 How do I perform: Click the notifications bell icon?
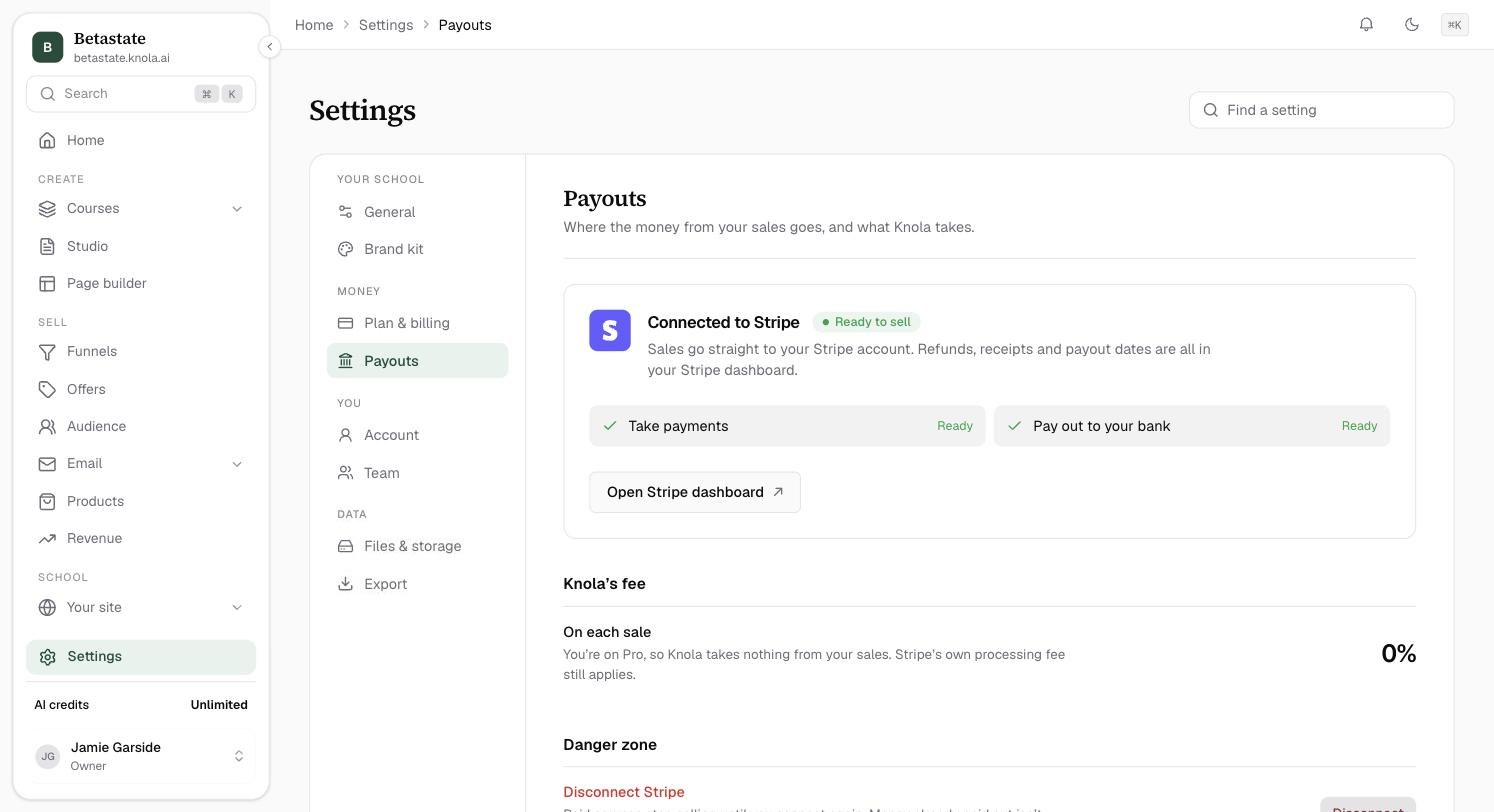(x=1366, y=24)
